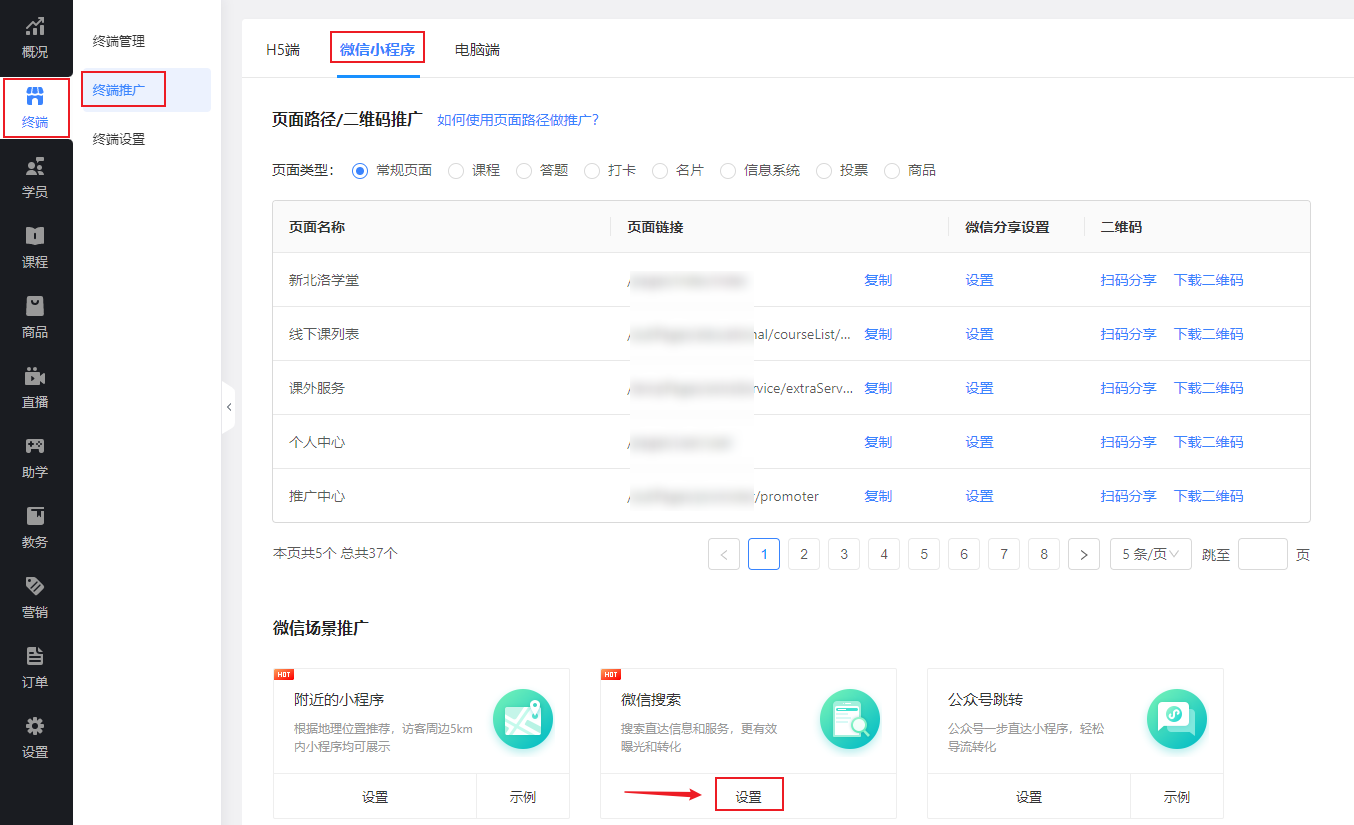This screenshot has height=825, width=1354.
Task: Click the 附近的小程序 map icon
Action: click(x=523, y=720)
